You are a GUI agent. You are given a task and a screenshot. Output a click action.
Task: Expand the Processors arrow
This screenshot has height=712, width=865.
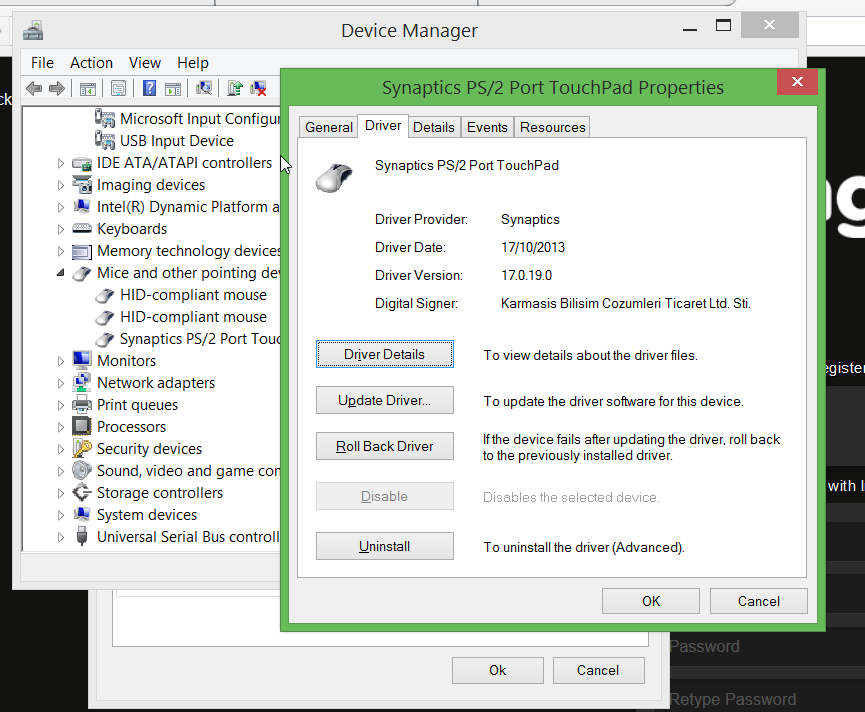pos(61,427)
